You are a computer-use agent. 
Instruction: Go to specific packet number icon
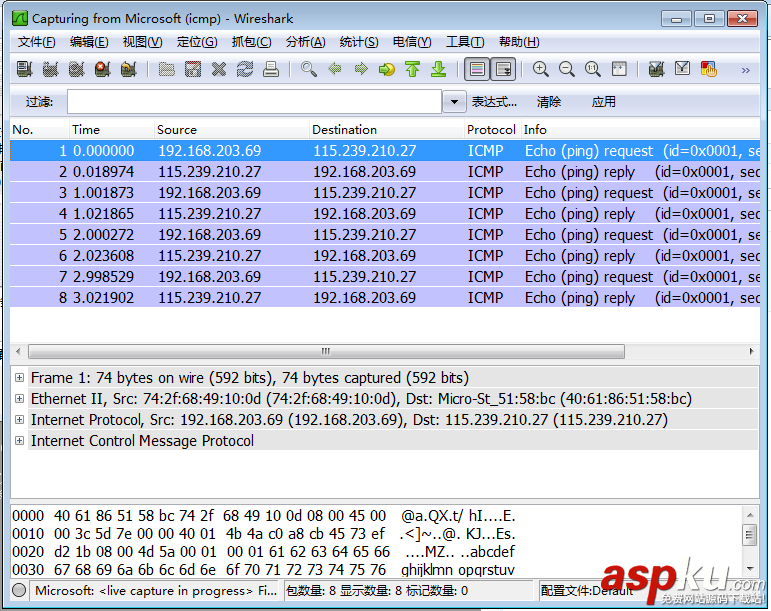387,69
